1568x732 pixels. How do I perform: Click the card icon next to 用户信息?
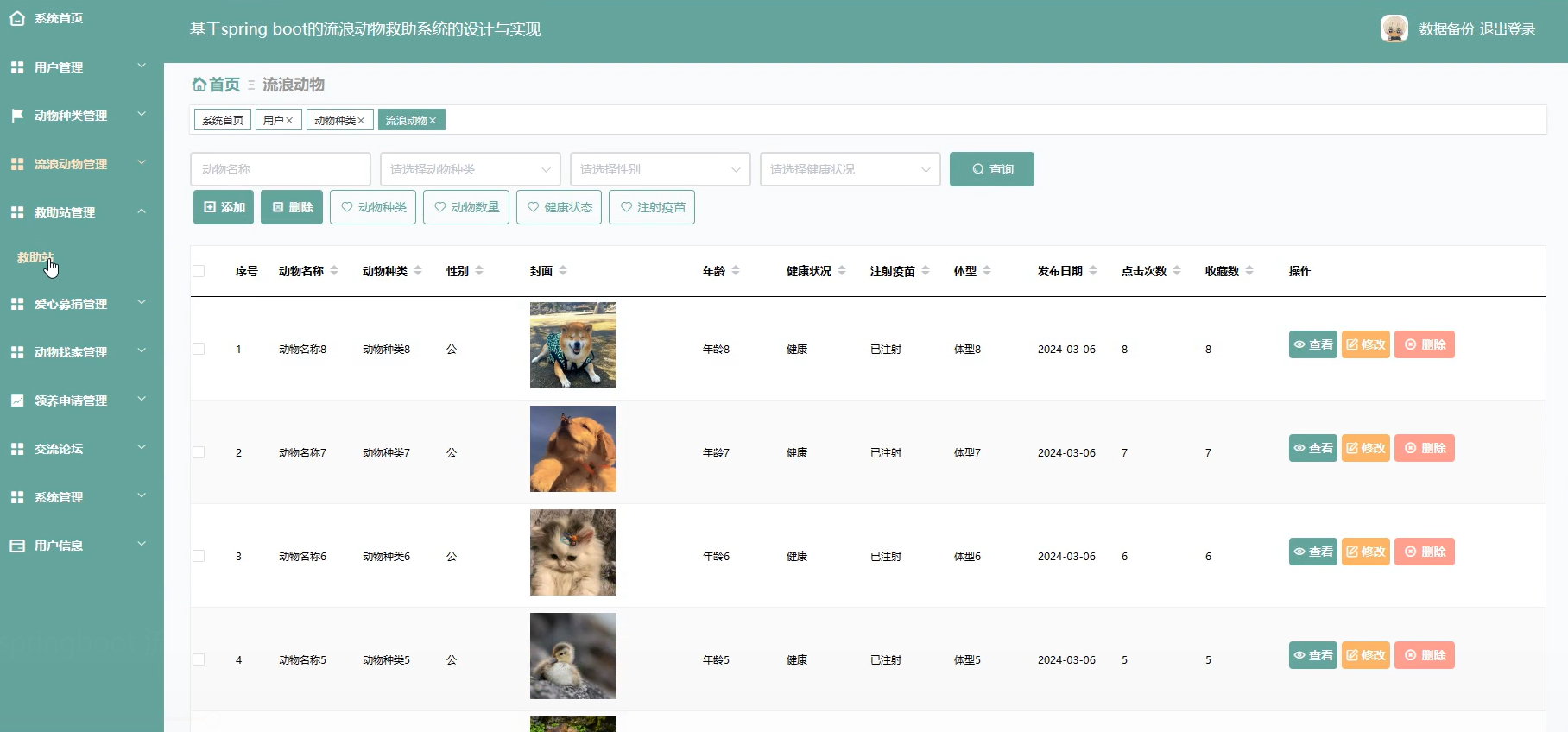tap(17, 545)
